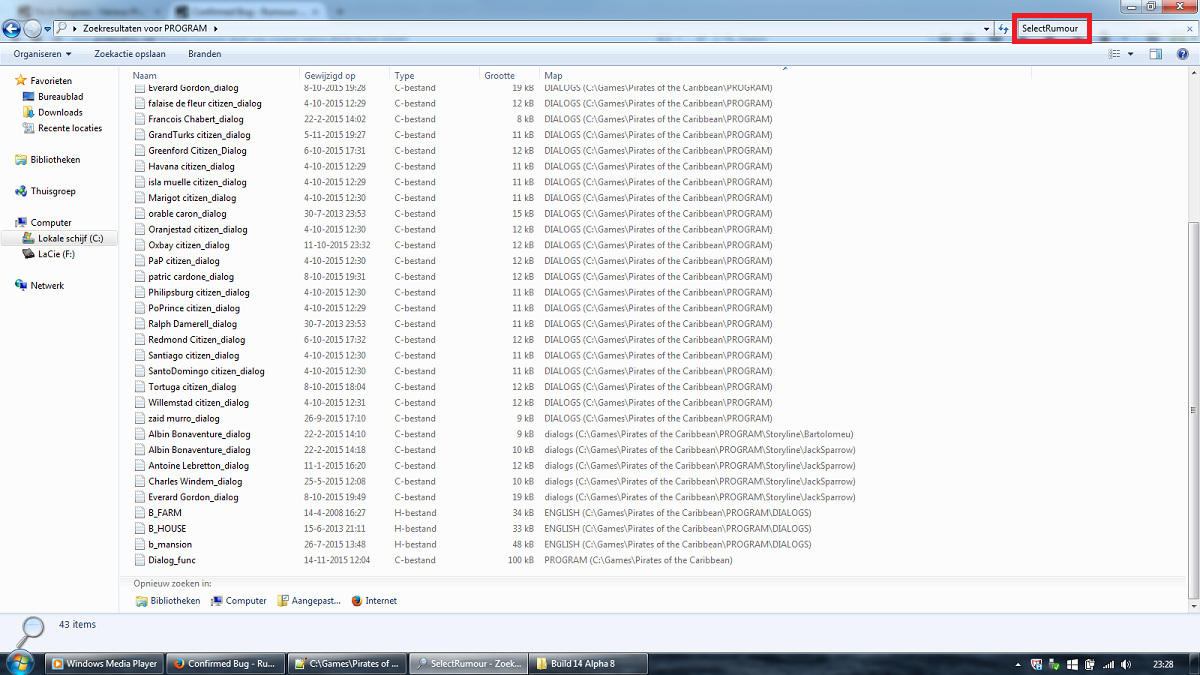The image size is (1200, 675).
Task: Select file zaid murro_dialog
Action: [x=184, y=419]
